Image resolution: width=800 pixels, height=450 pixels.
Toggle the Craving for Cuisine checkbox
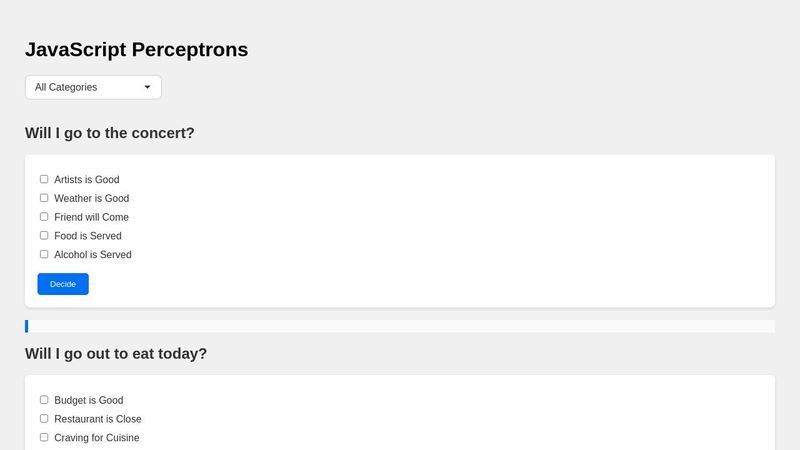pyautogui.click(x=44, y=437)
